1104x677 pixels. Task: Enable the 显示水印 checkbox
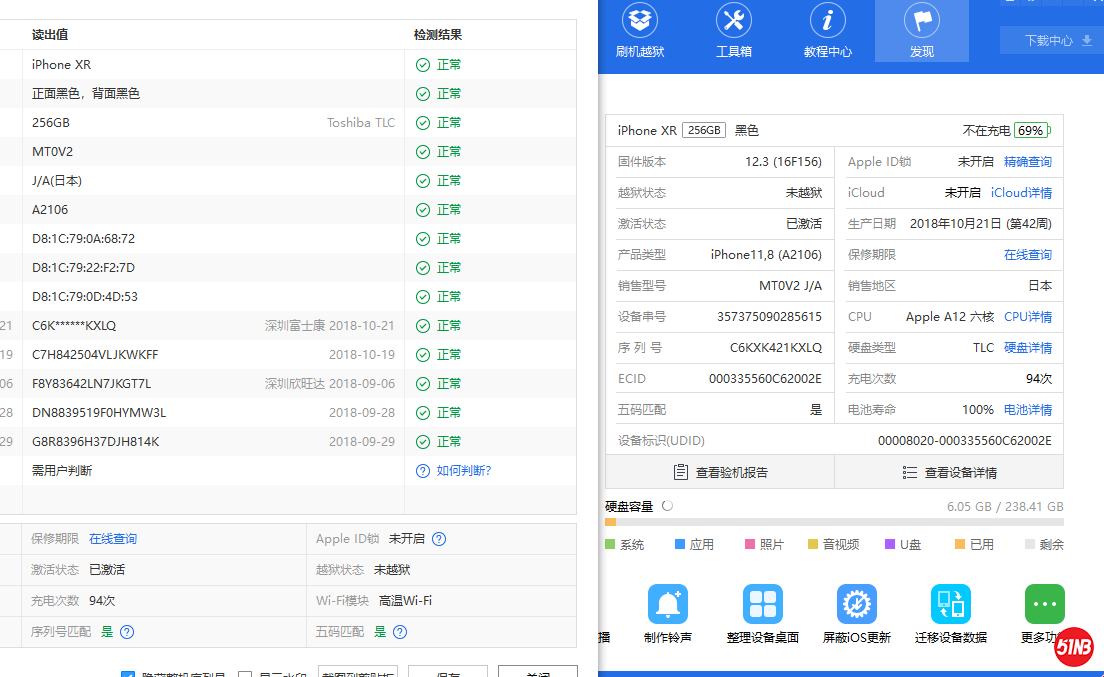click(x=245, y=674)
